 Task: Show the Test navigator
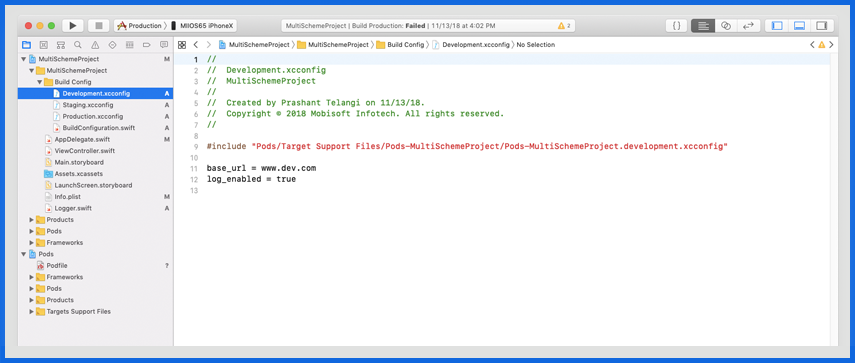pos(112,45)
